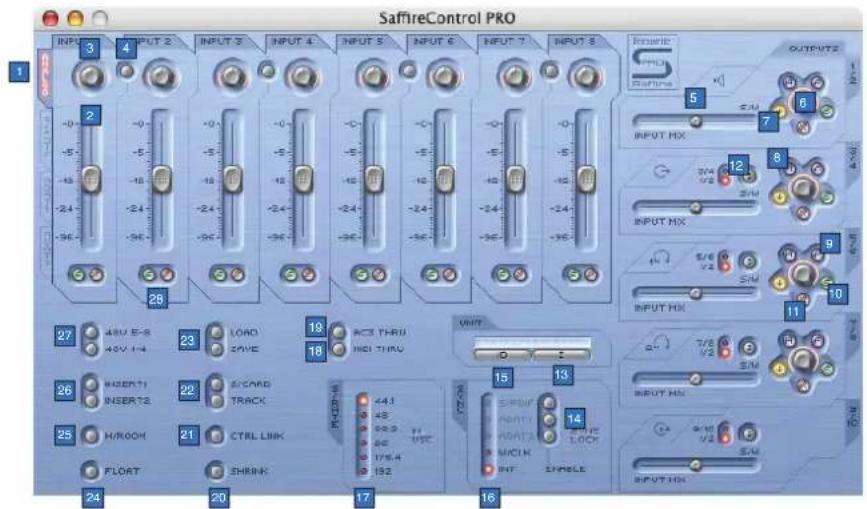Mute Input 5 channel
The image size is (867, 509).
[x=378, y=274]
